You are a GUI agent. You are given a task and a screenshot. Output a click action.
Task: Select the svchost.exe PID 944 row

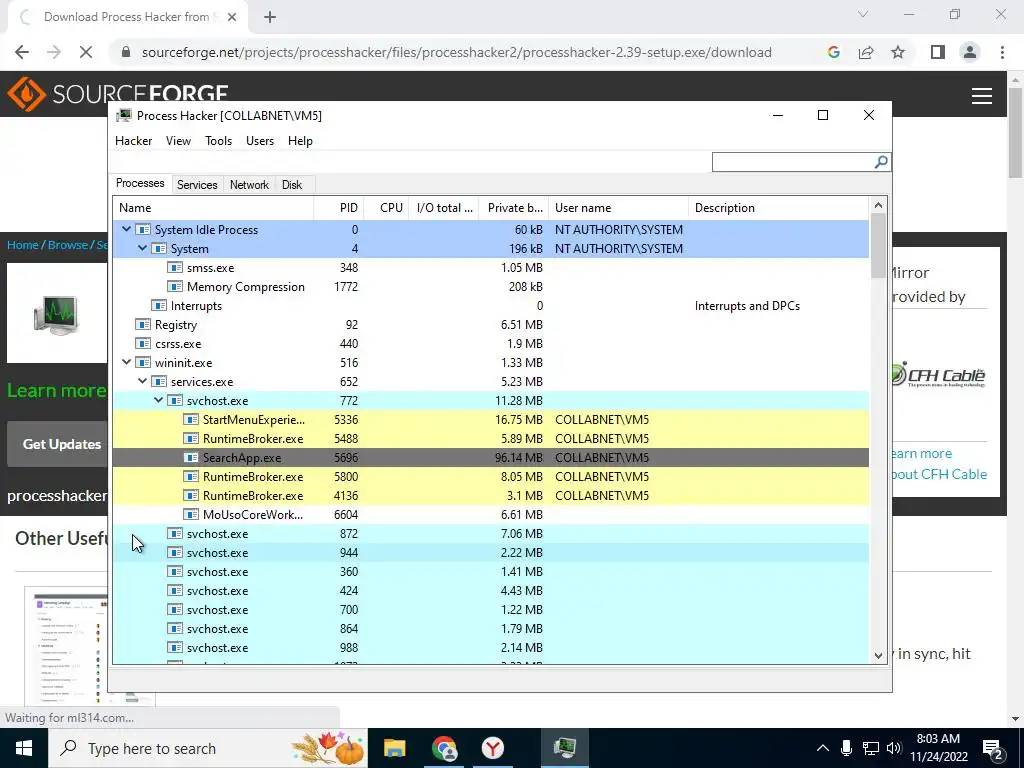point(490,552)
